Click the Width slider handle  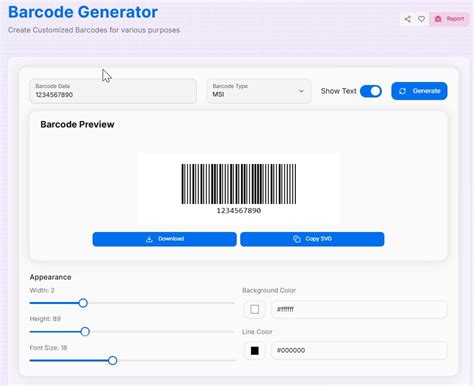(83, 303)
